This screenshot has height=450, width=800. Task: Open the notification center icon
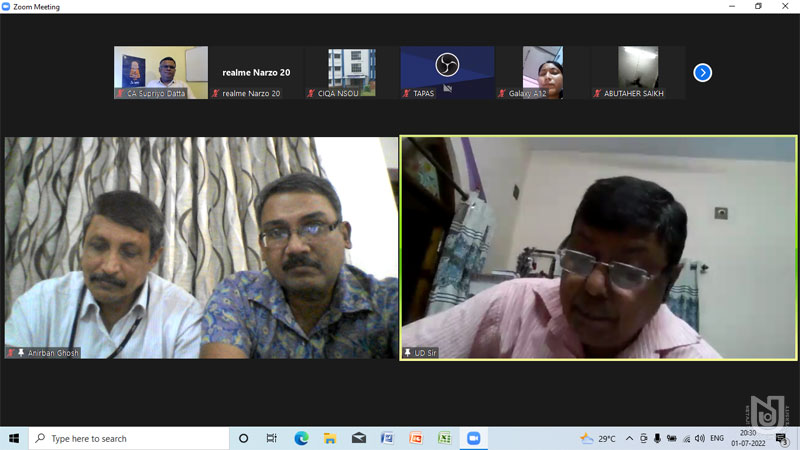coord(781,438)
